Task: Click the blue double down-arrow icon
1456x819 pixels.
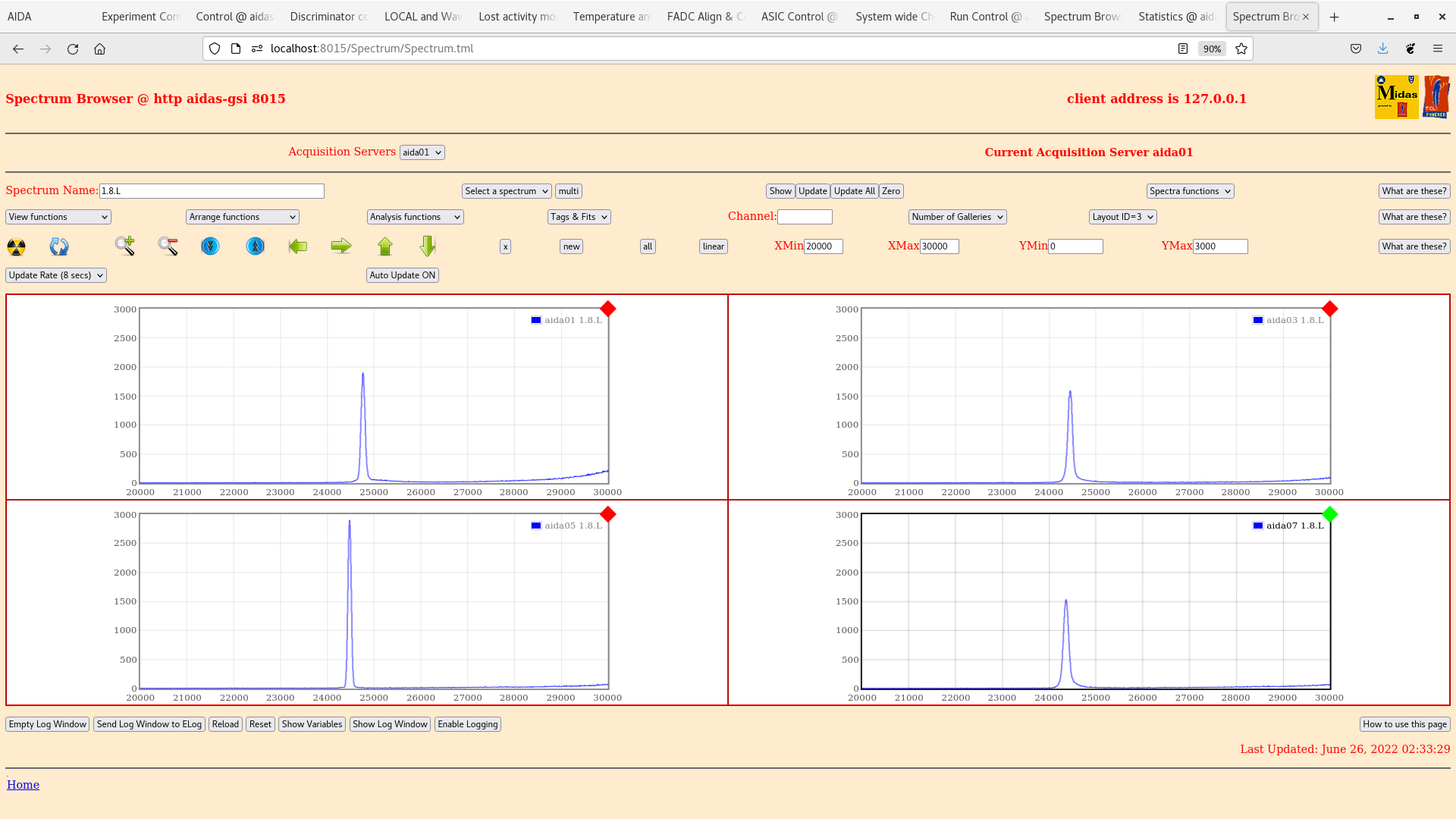Action: pos(210,246)
